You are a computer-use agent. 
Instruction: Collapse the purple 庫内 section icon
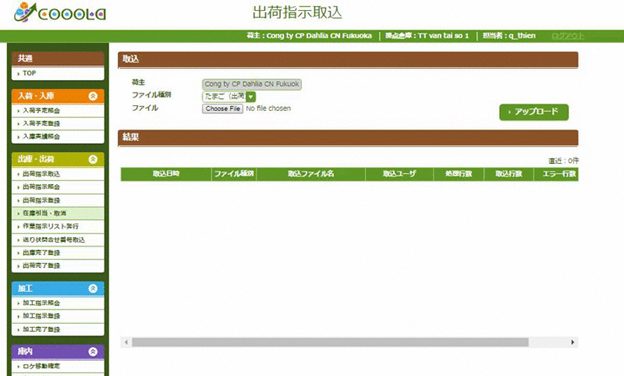[x=93, y=352]
